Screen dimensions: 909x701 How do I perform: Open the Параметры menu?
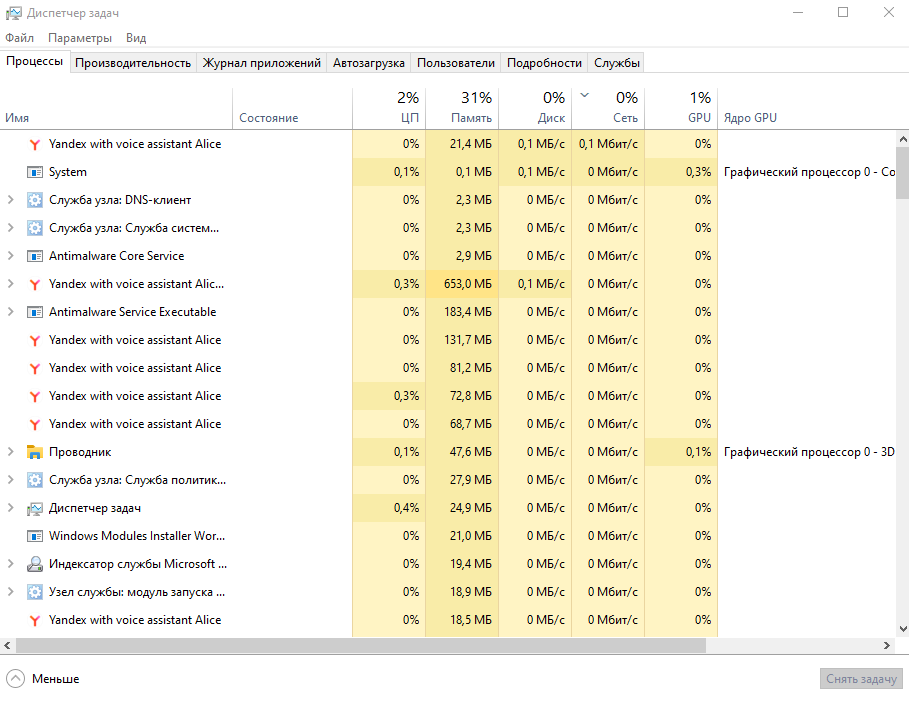(x=80, y=38)
